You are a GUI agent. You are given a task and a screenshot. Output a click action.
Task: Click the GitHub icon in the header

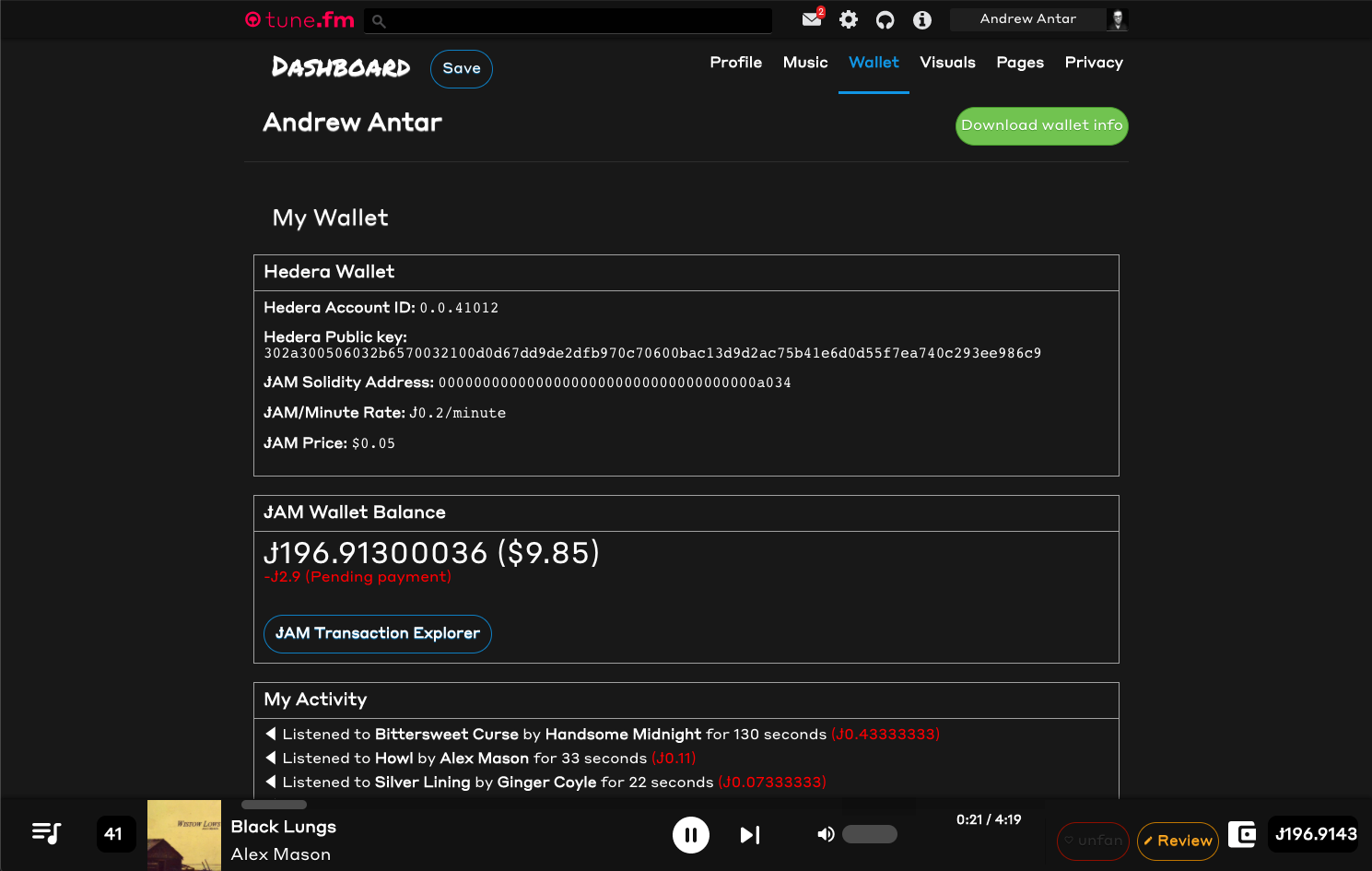885,19
